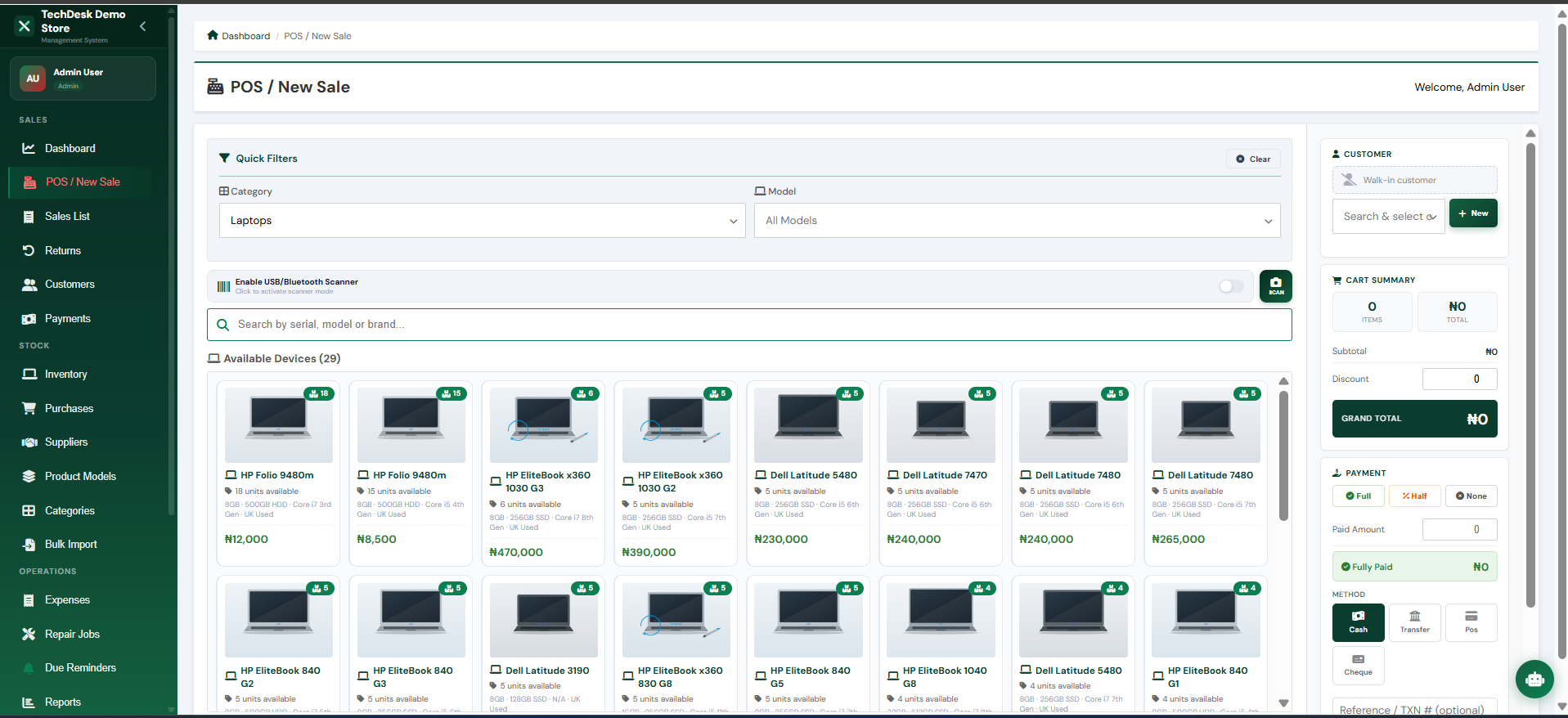Choose Full payment option
This screenshot has height=718, width=1568.
click(1358, 496)
